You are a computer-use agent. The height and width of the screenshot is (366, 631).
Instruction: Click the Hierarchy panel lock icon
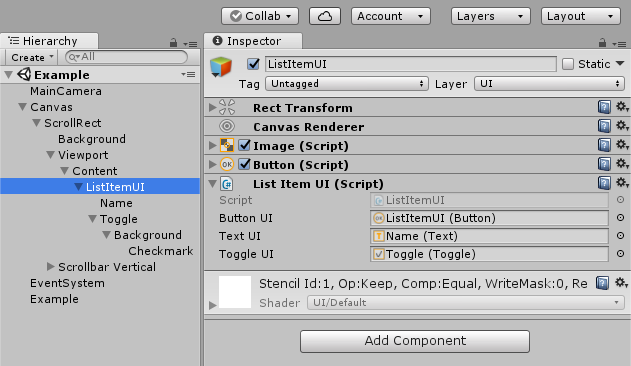tap(173, 42)
